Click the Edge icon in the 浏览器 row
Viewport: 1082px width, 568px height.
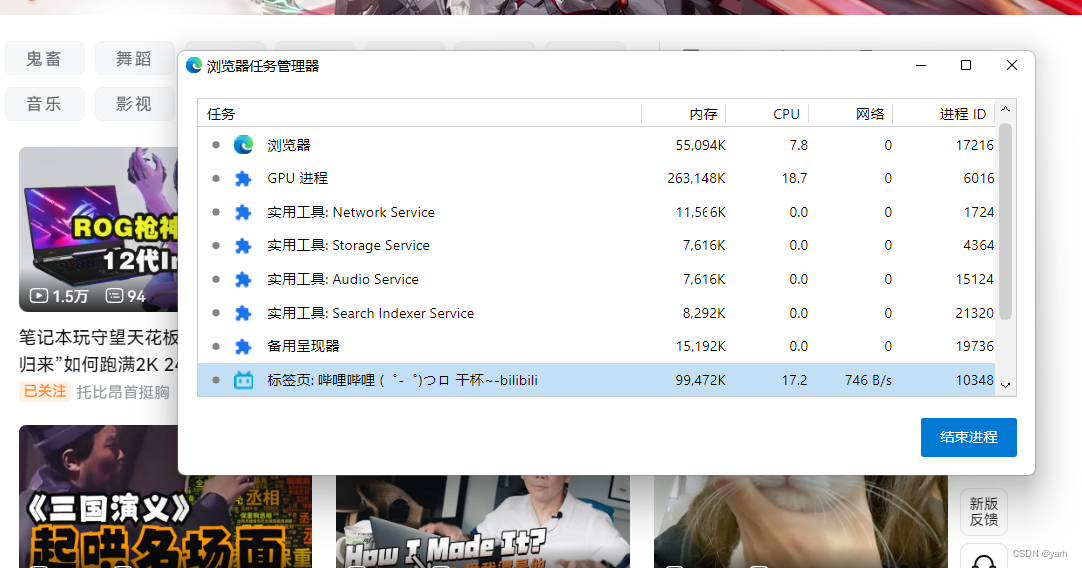click(243, 145)
